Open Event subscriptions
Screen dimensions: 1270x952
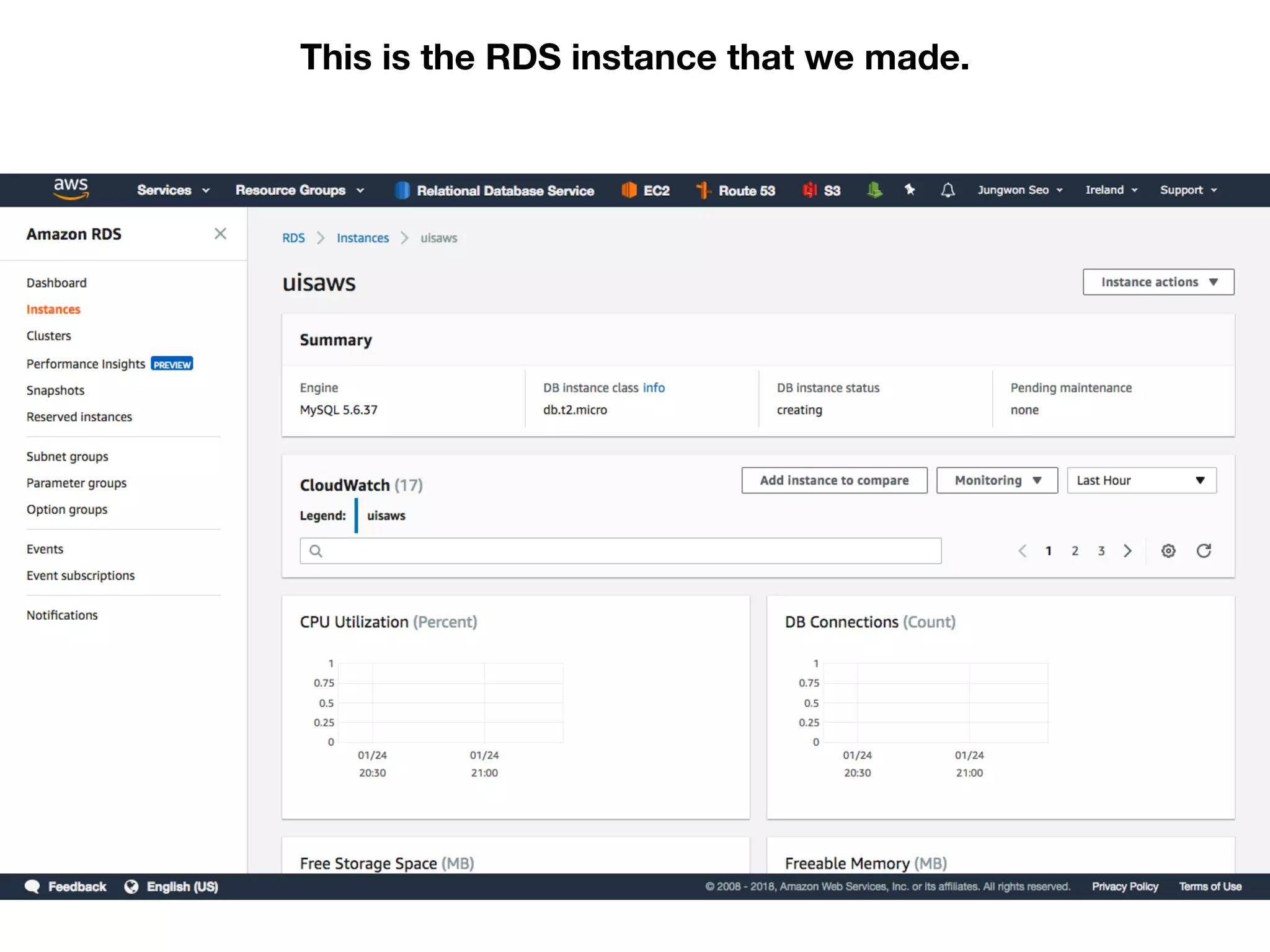pyautogui.click(x=81, y=576)
